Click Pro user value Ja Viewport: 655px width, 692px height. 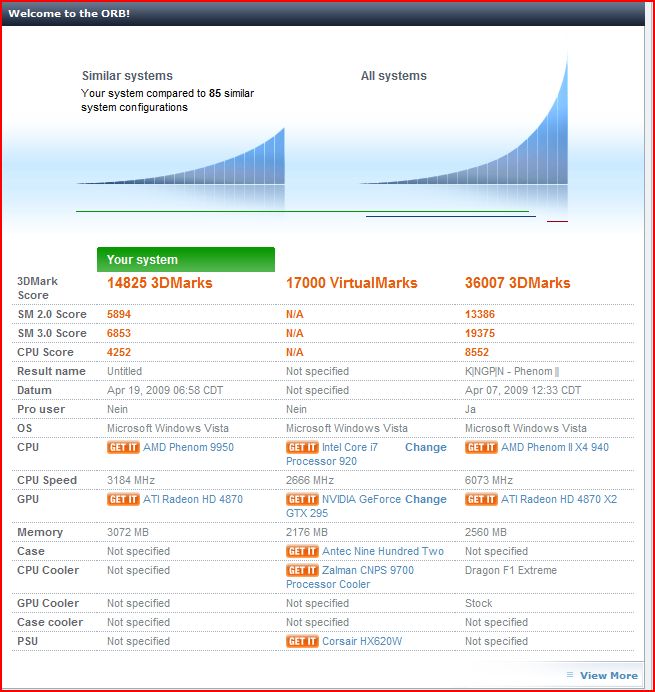click(471, 409)
